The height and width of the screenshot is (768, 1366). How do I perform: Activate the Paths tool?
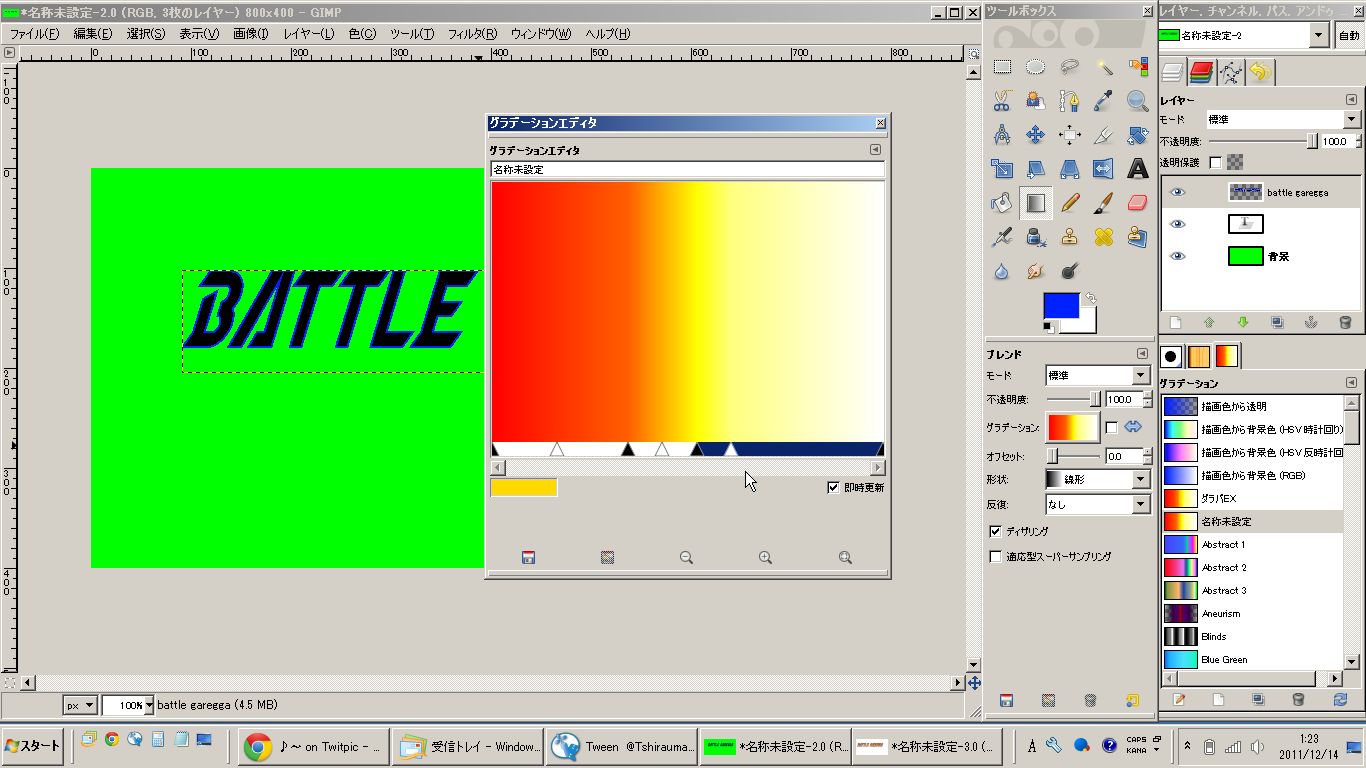point(1070,101)
